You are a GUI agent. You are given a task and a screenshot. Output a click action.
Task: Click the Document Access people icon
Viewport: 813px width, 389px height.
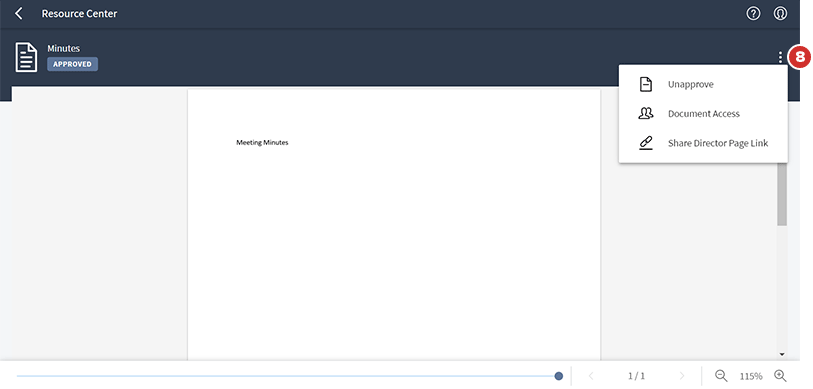(x=646, y=114)
